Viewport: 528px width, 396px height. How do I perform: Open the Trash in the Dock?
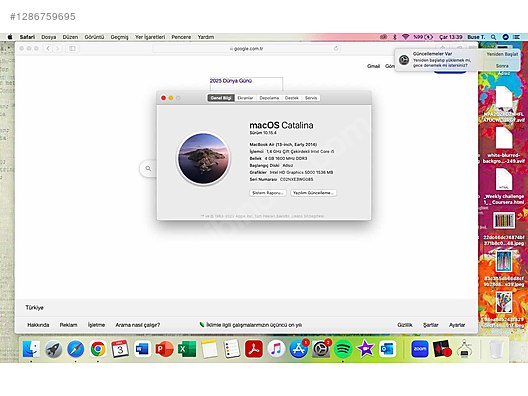(x=496, y=350)
